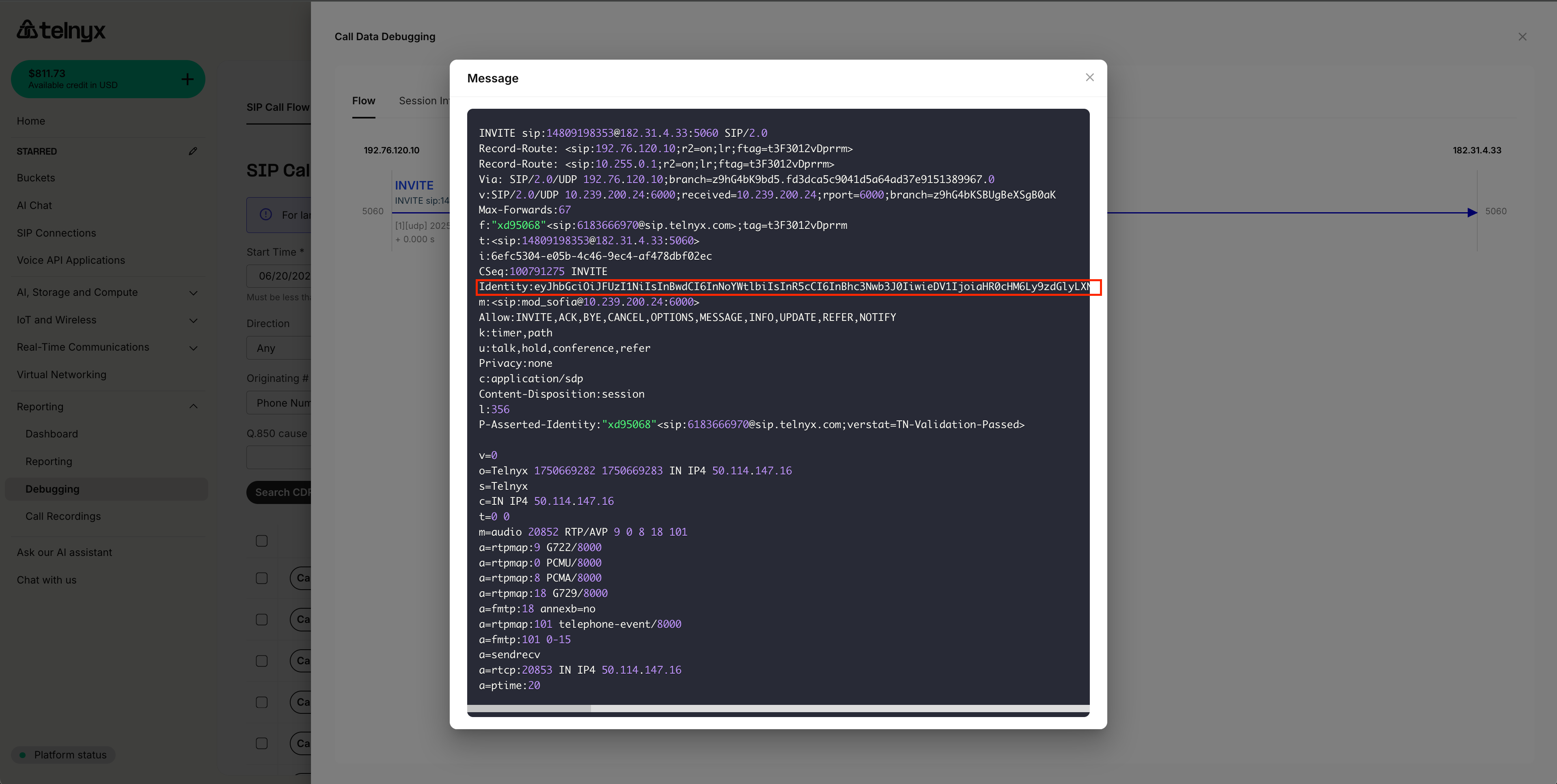The height and width of the screenshot is (784, 1557).
Task: Collapse the Reporting section chevron
Action: click(194, 406)
